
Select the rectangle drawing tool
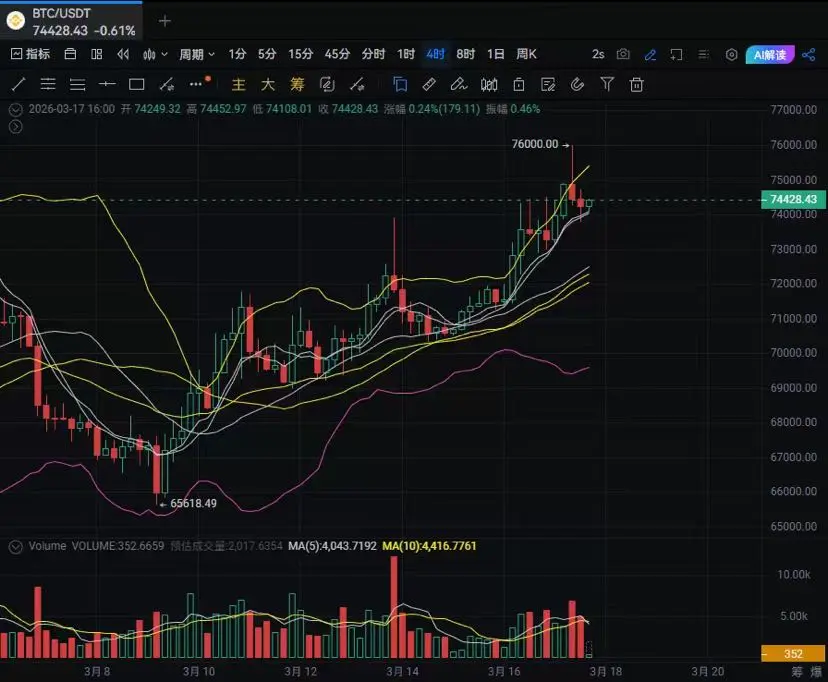pyautogui.click(x=137, y=84)
